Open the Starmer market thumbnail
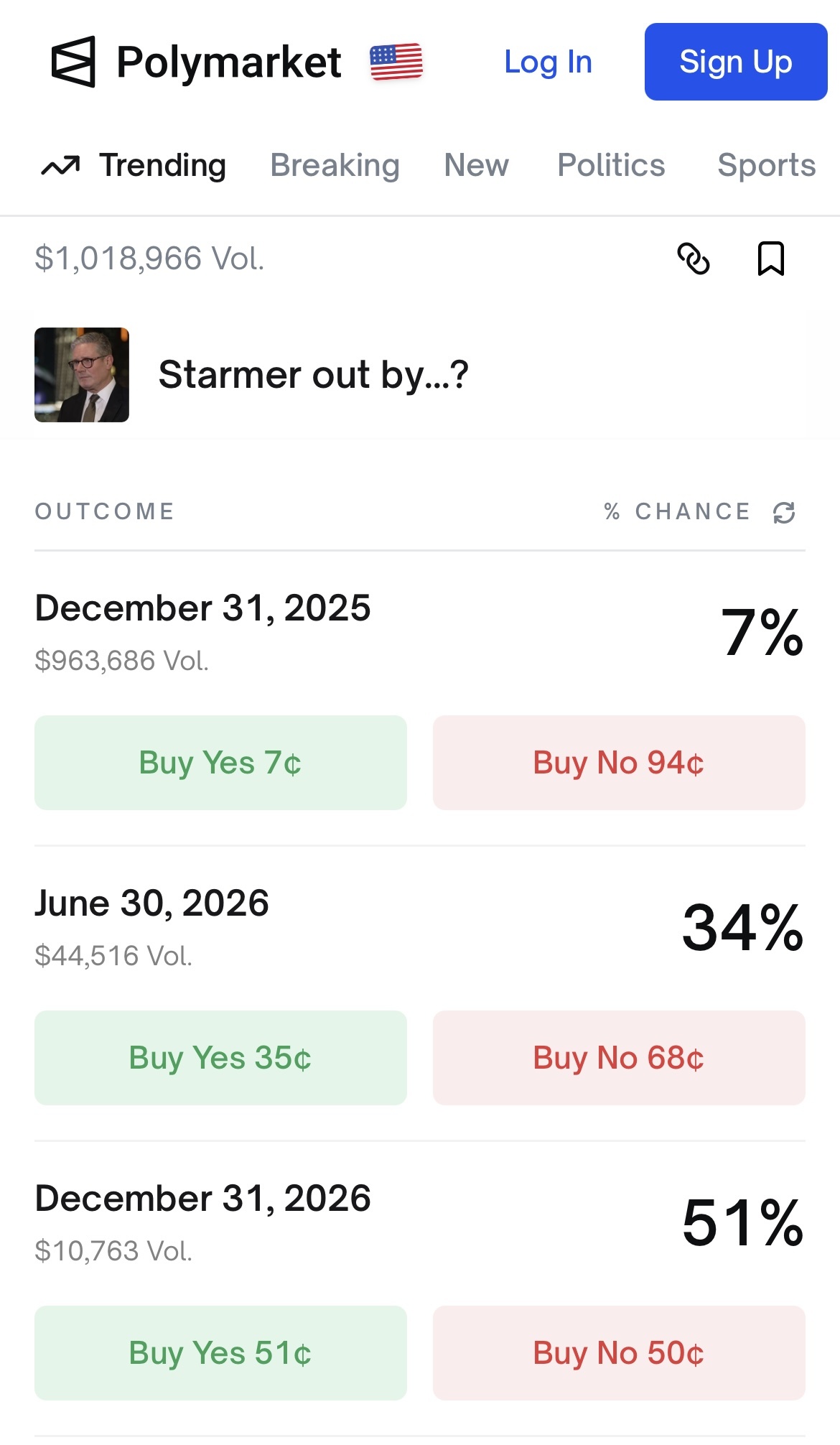840x1445 pixels. point(82,375)
